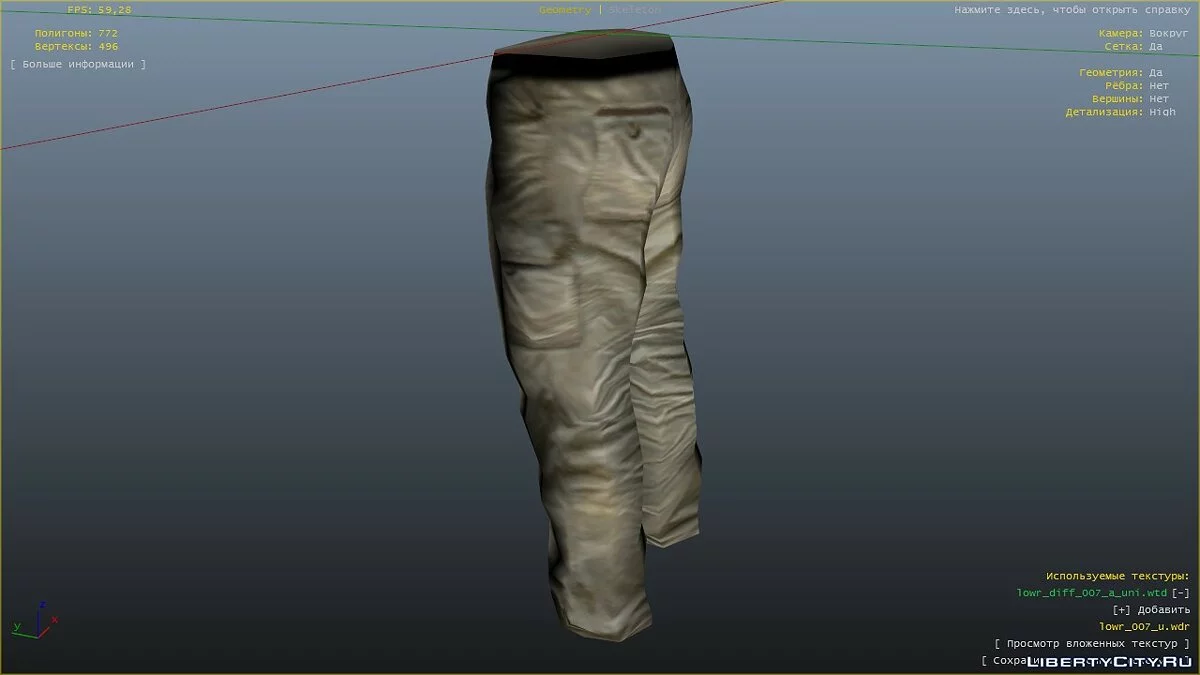The width and height of the screenshot is (1200, 675).
Task: Remove texture lowr_diff_007_a_uni.wtd using [-]
Action: [1180, 593]
